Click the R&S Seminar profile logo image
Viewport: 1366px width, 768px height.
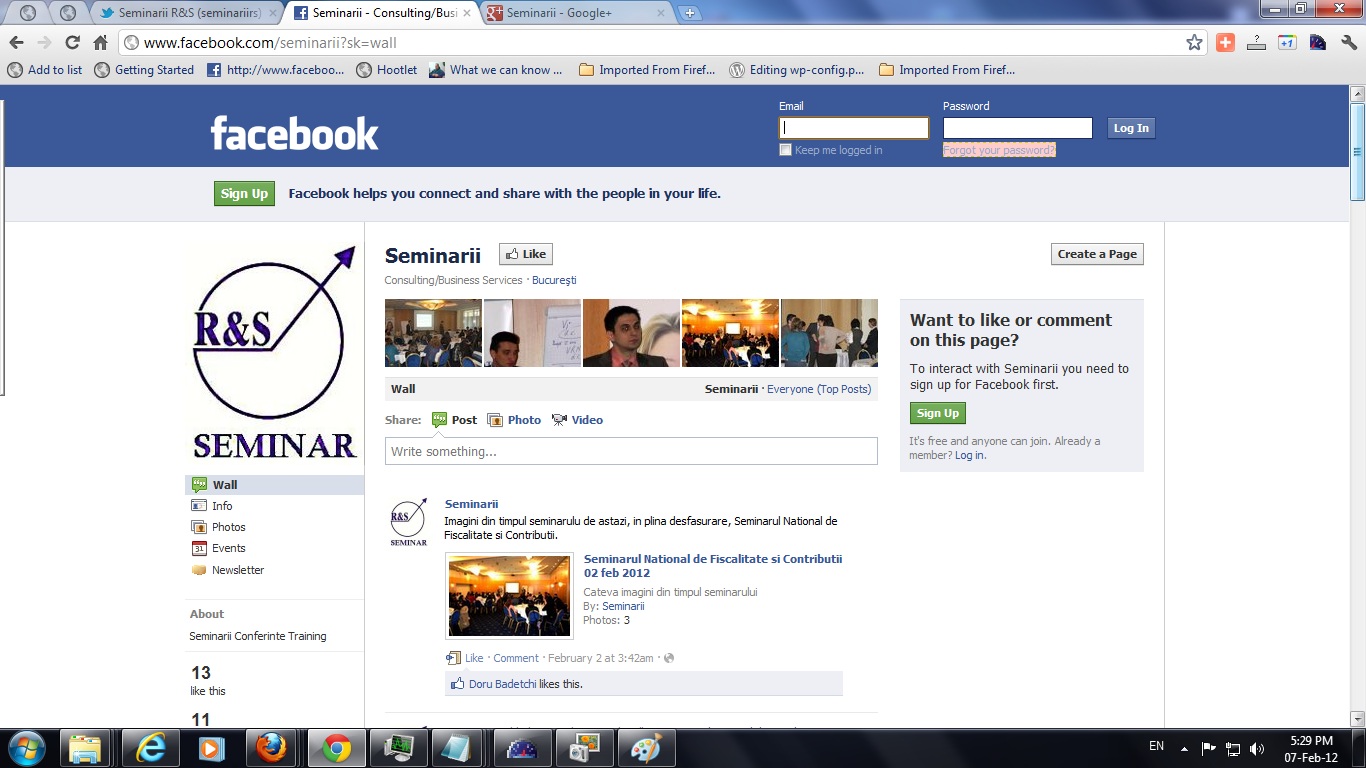pos(274,352)
